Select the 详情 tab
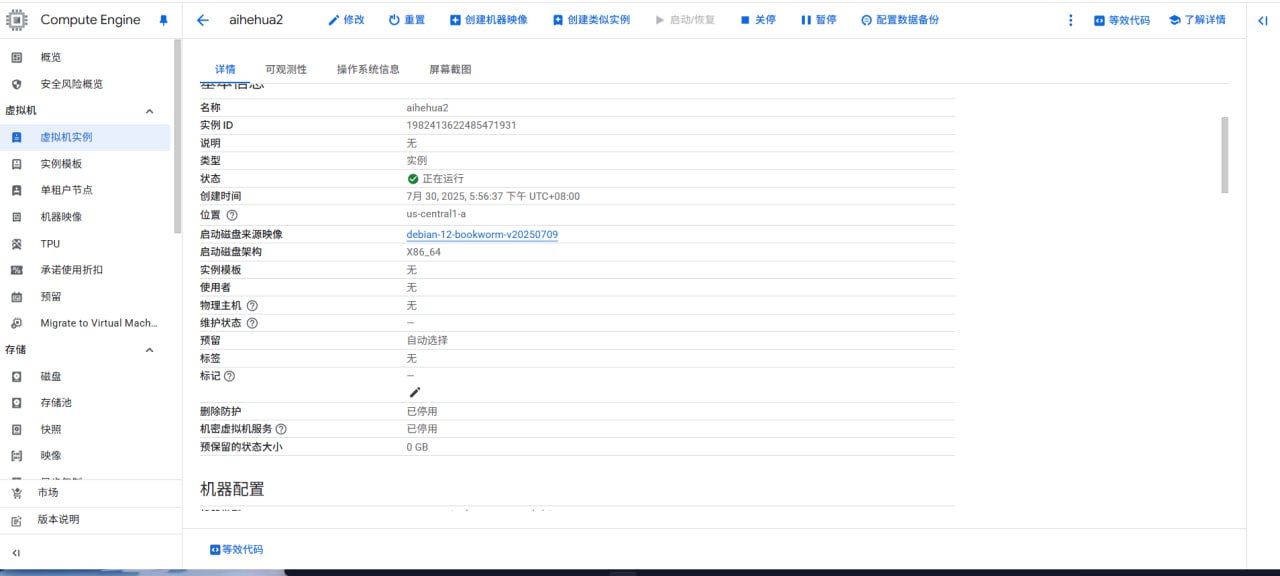This screenshot has width=1280, height=576. 225,69
